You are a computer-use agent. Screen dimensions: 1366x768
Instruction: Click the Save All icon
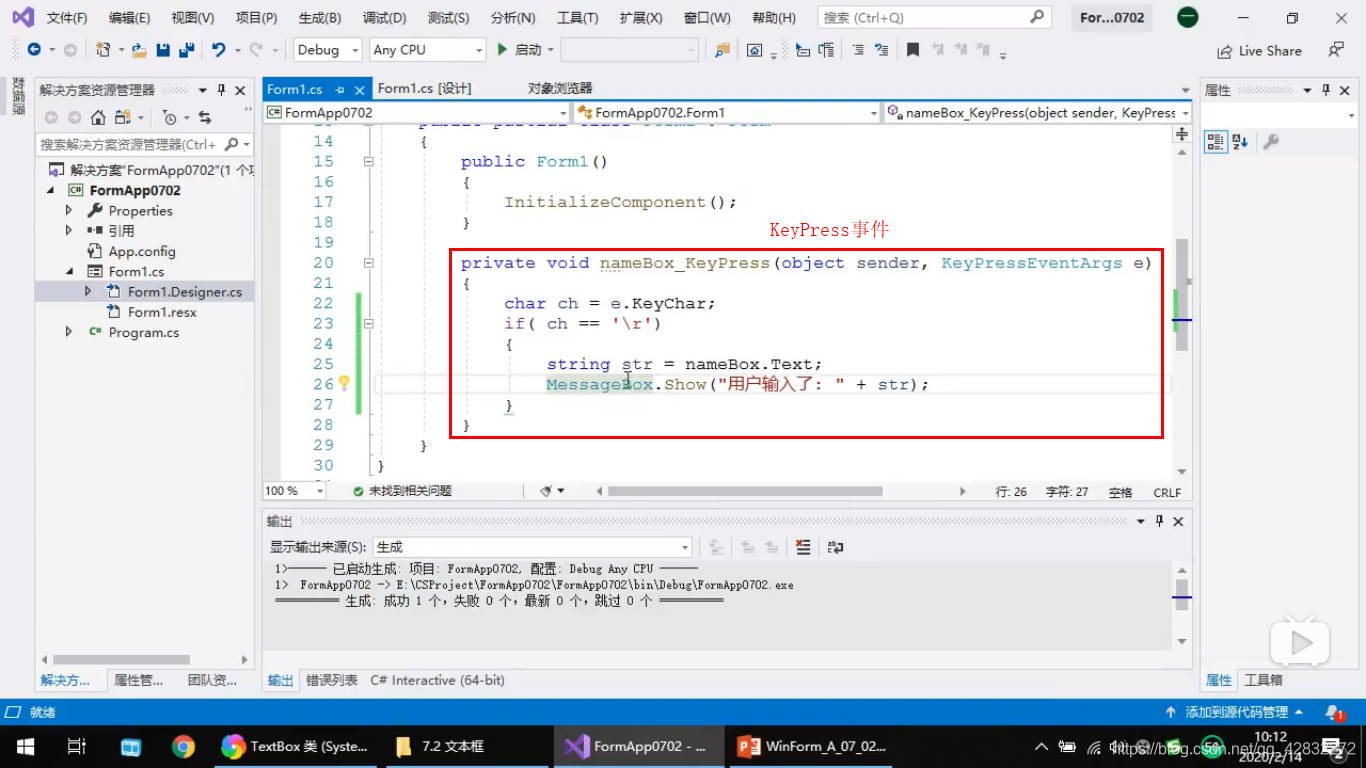click(x=186, y=50)
